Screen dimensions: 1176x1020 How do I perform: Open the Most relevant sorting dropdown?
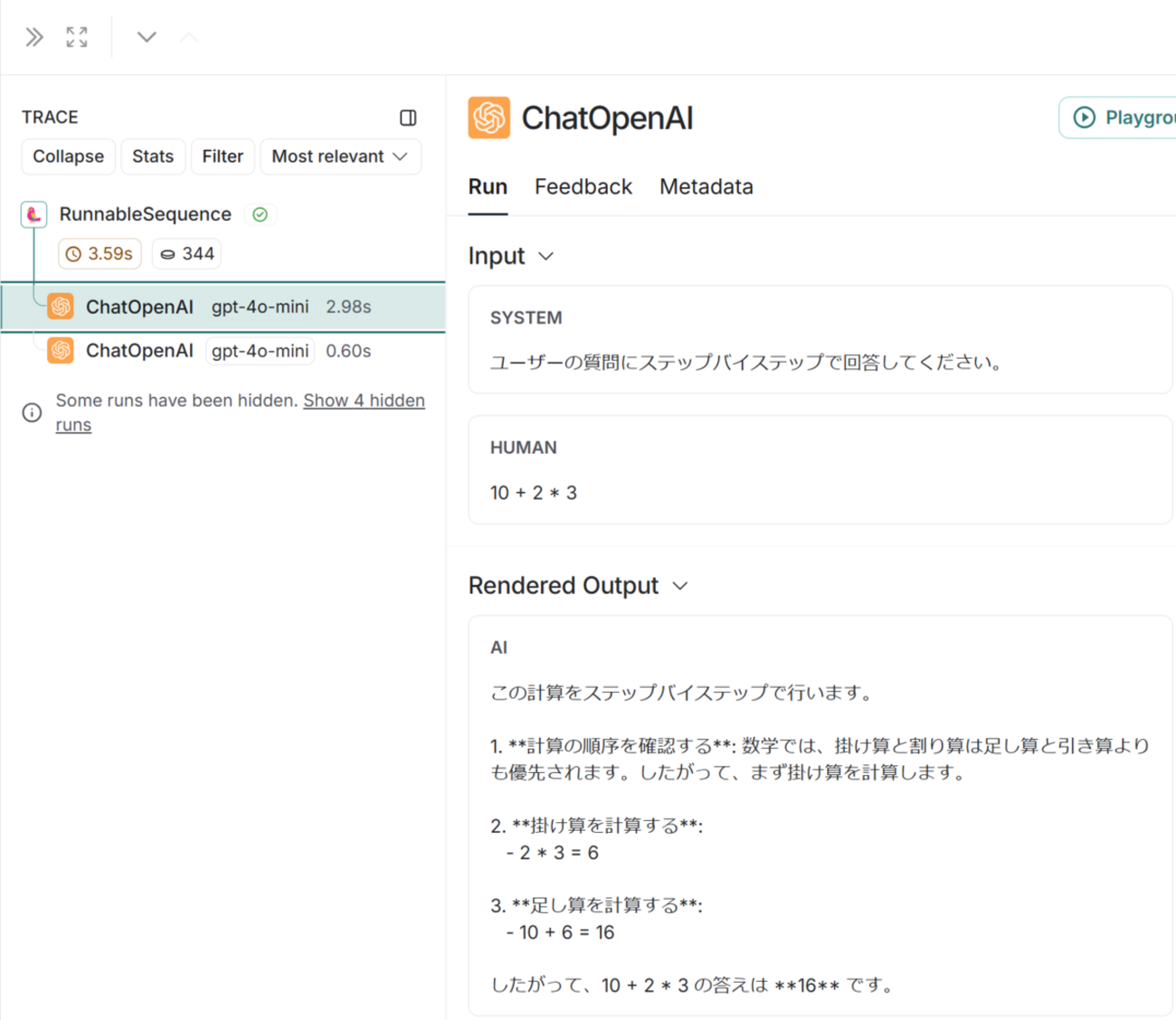340,156
